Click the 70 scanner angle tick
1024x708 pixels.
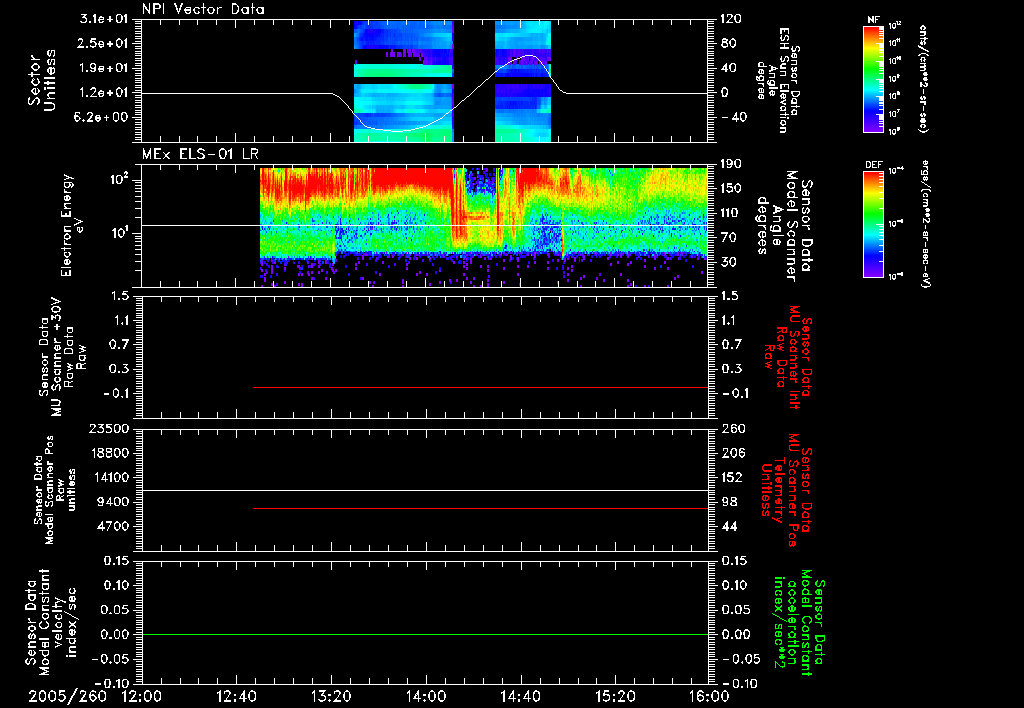click(x=728, y=238)
